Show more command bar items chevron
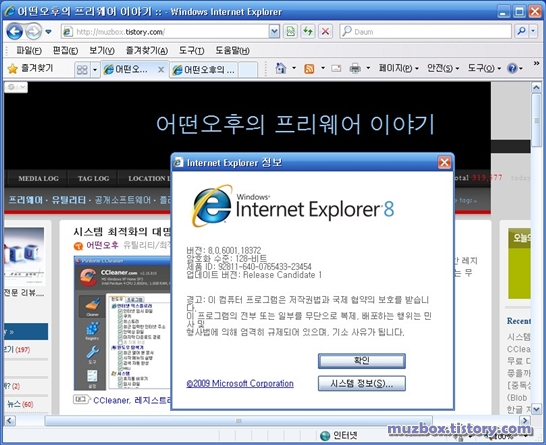The height and width of the screenshot is (445, 546). click(536, 63)
